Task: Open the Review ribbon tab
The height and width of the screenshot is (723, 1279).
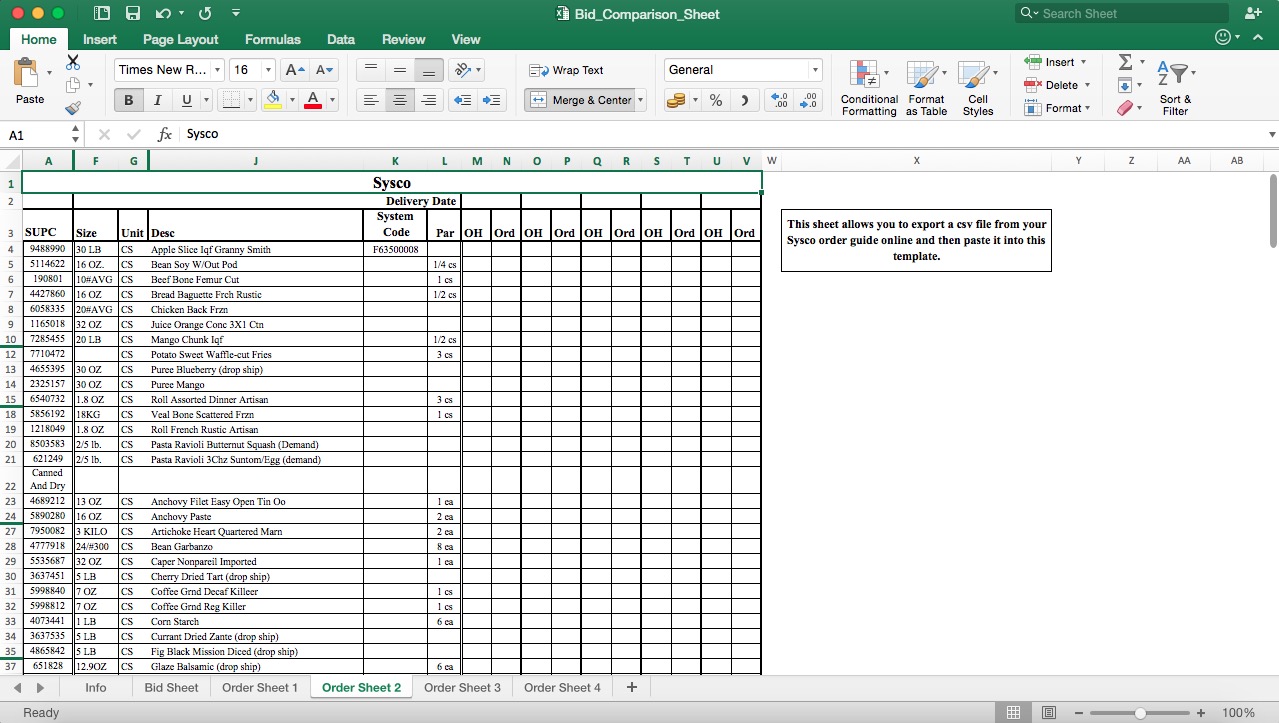Action: (x=404, y=39)
